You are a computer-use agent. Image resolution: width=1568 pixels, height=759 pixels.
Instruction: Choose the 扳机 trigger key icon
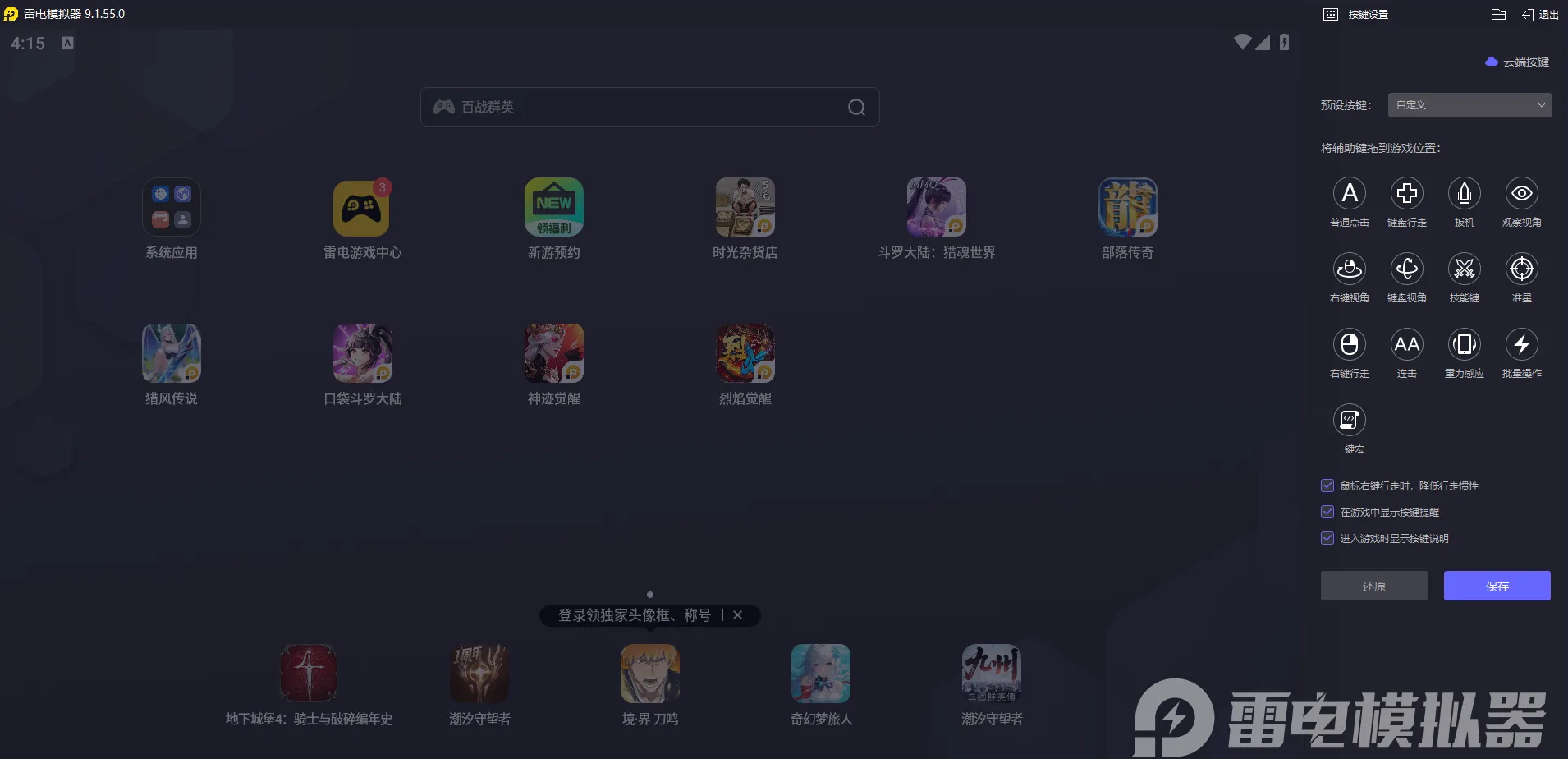click(x=1465, y=193)
